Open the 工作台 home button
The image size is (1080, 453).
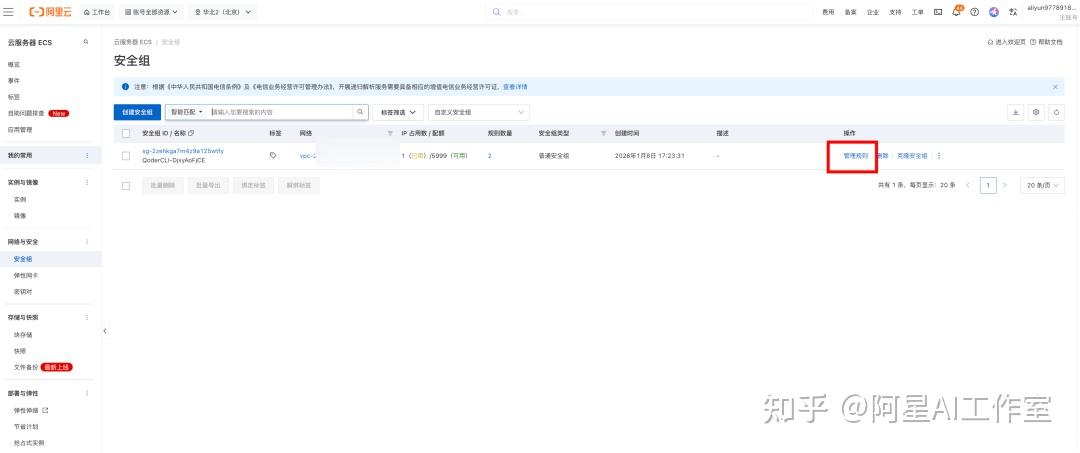tap(96, 12)
